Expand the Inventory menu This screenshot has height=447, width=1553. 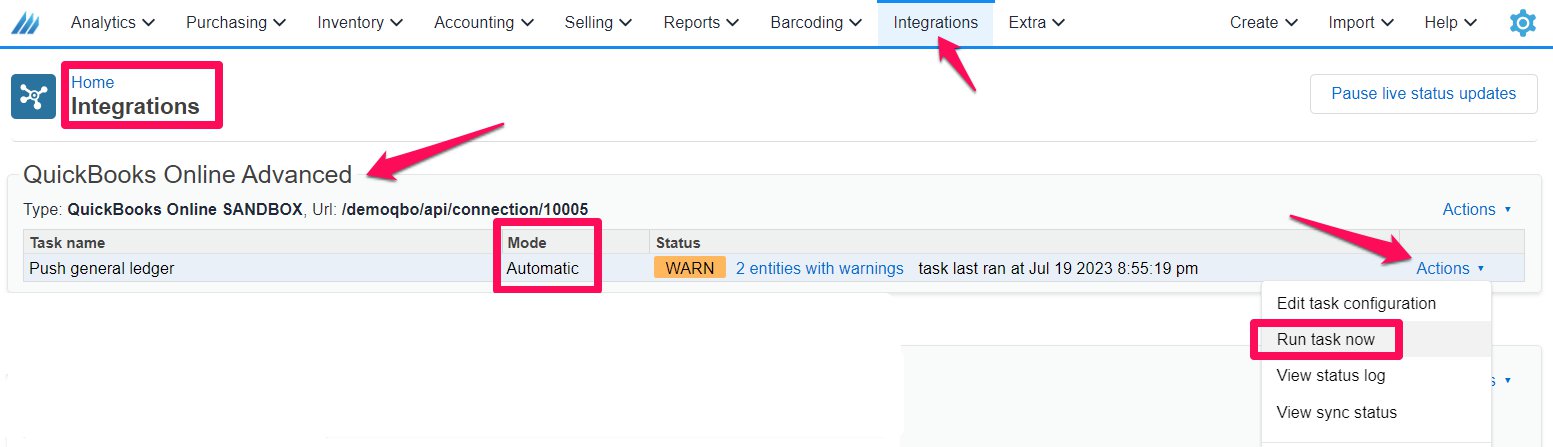click(x=360, y=22)
